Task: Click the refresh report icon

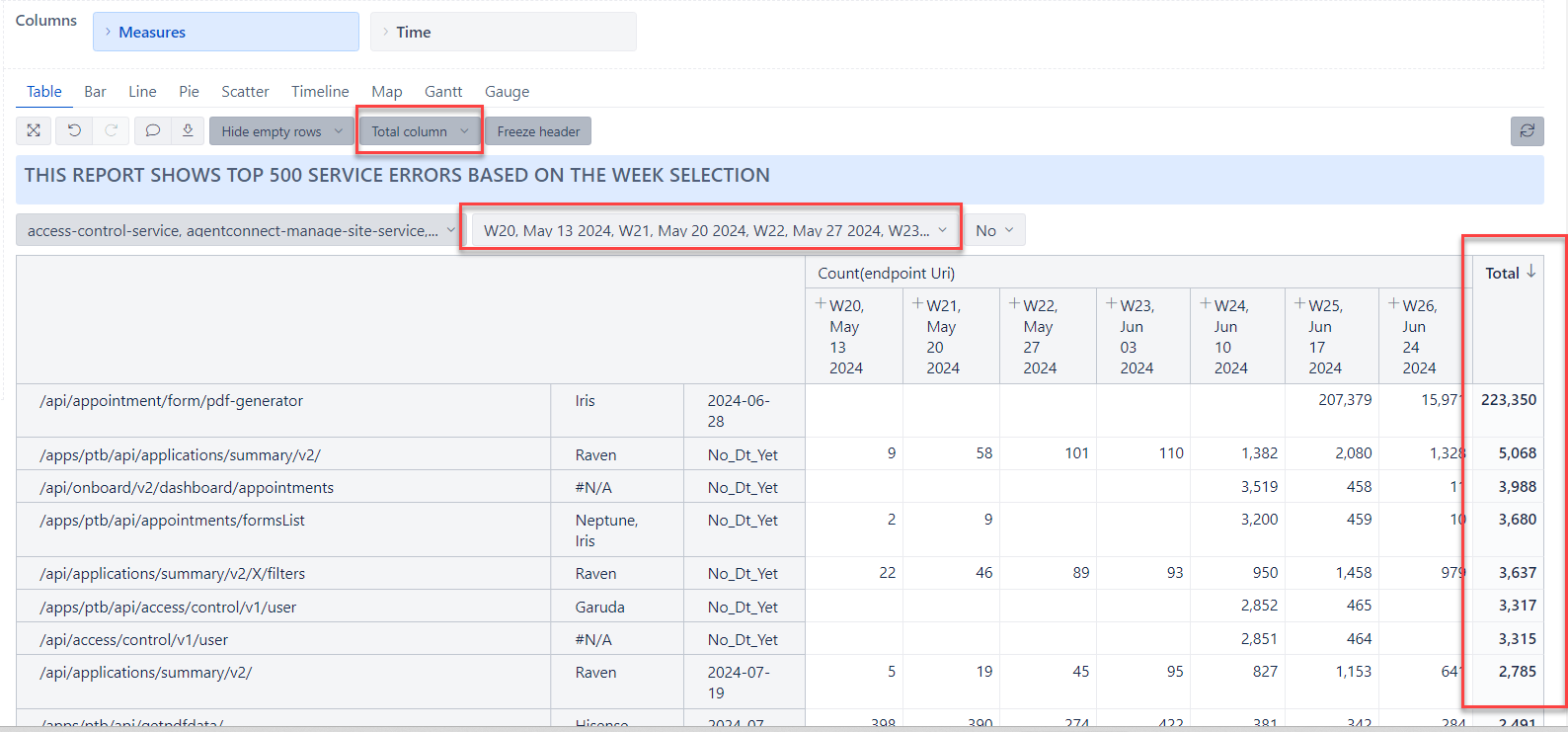Action: pyautogui.click(x=1527, y=131)
